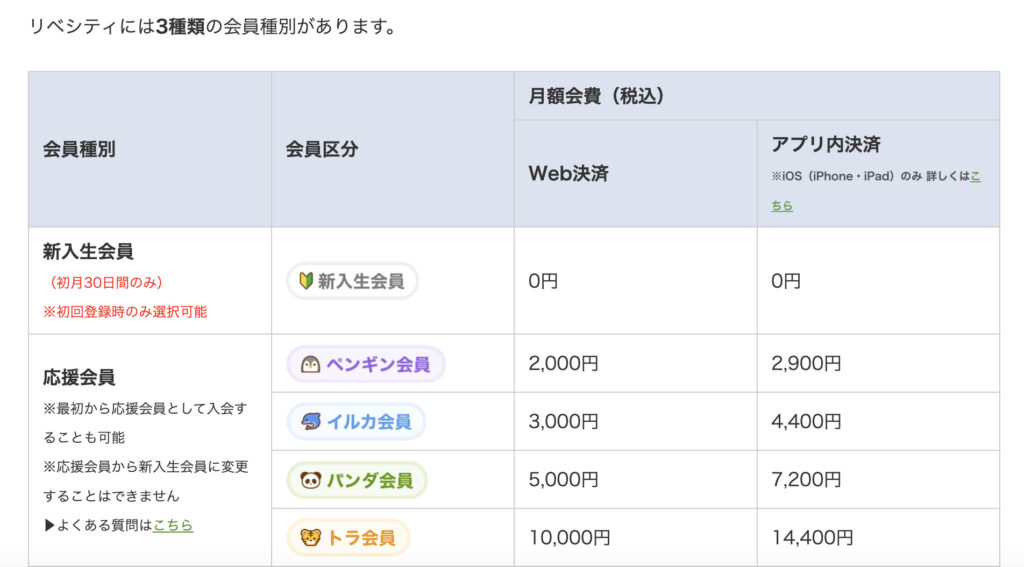Click the dolphin icon on イルカ会員 badge

click(x=310, y=422)
